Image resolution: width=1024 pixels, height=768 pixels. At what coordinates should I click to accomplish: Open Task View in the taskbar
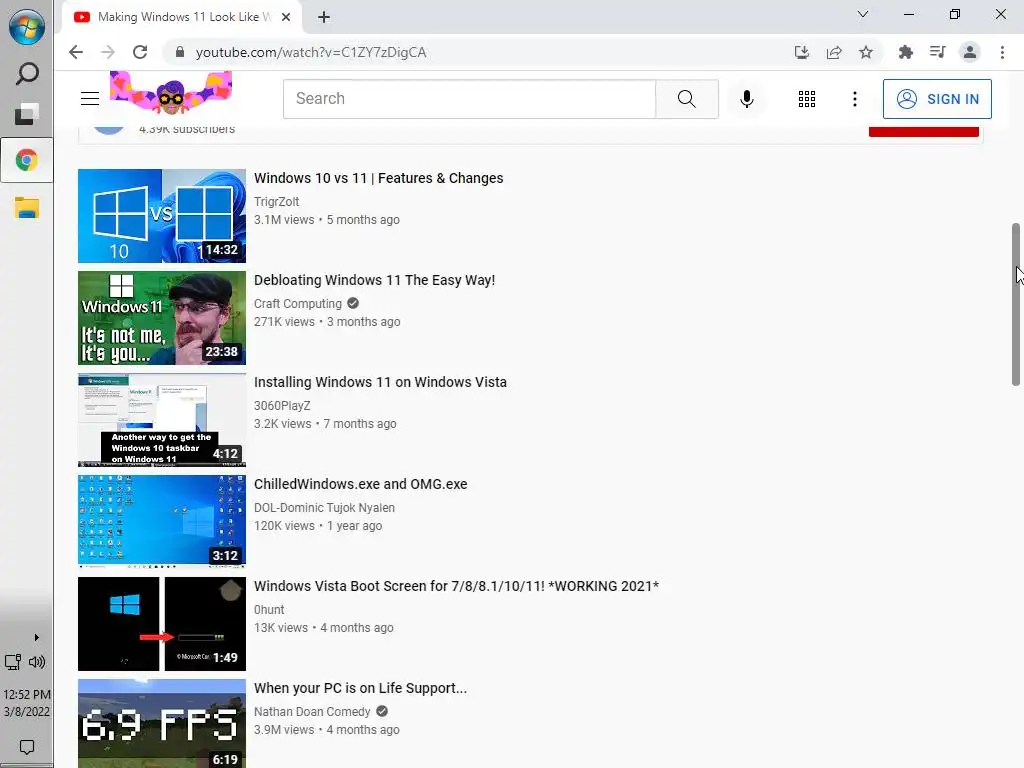tap(27, 114)
